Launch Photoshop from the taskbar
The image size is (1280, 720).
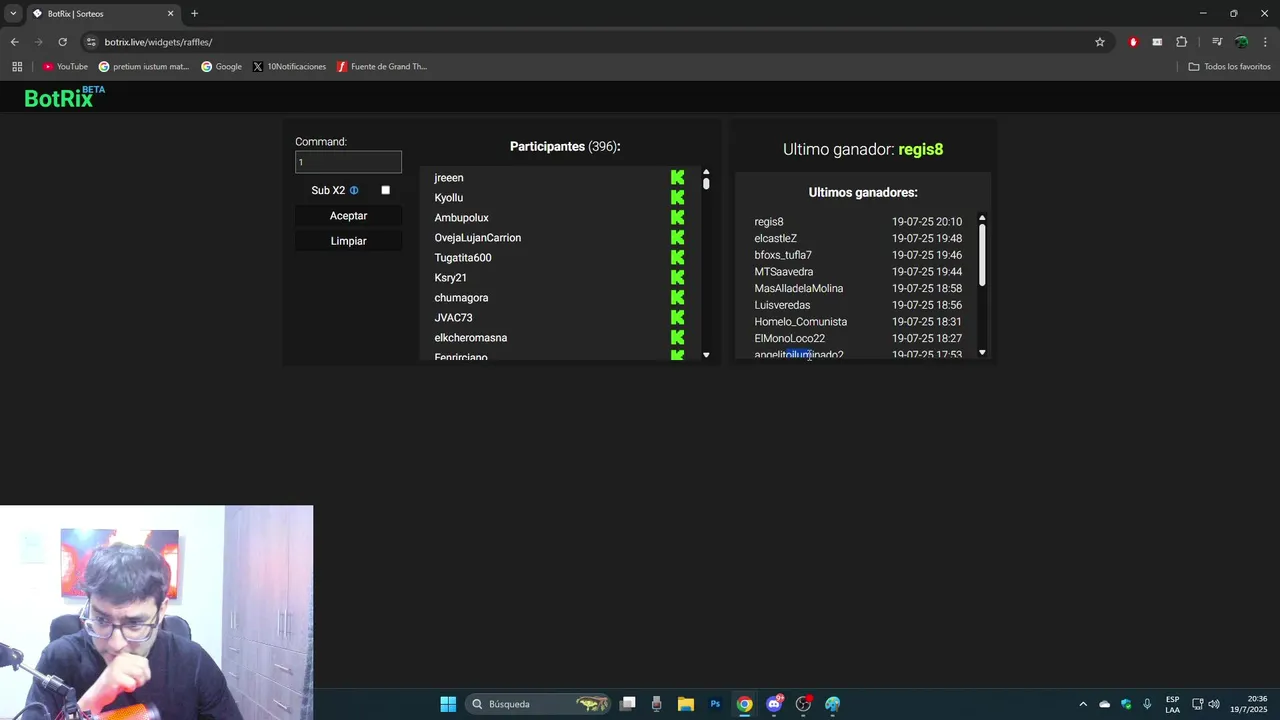(x=715, y=704)
